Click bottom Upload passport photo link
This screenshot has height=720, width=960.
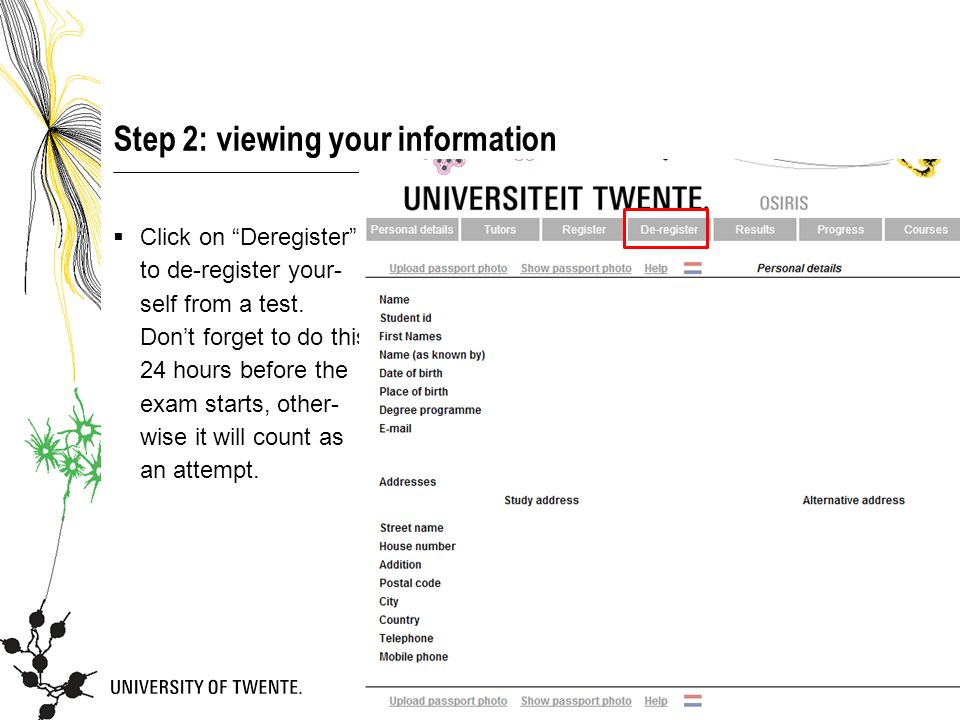click(448, 701)
